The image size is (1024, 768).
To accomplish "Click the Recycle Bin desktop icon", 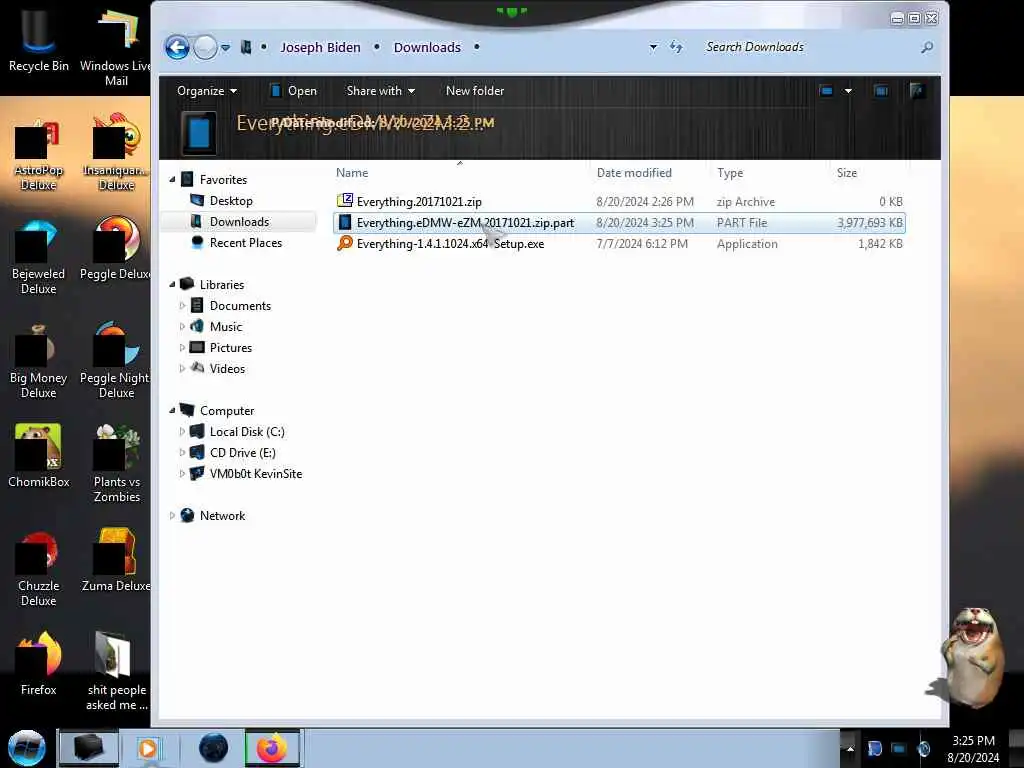I will (x=39, y=40).
